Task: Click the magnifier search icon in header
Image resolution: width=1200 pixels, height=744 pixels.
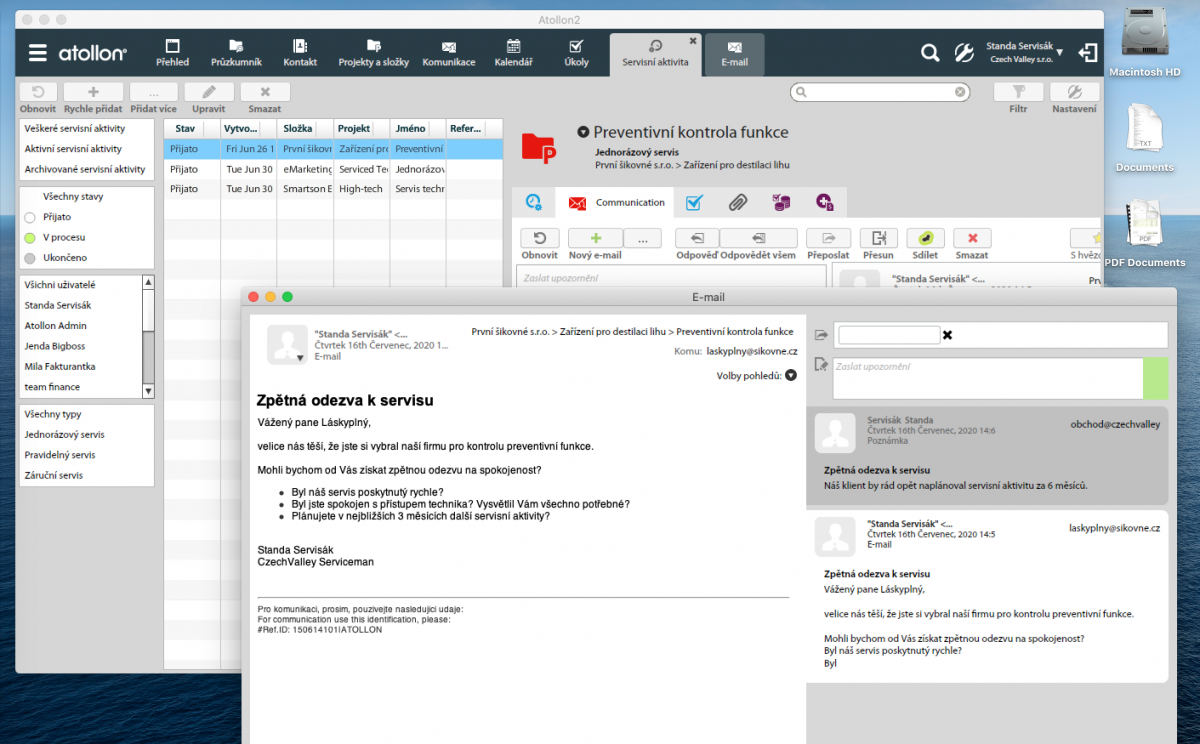Action: pyautogui.click(x=930, y=54)
